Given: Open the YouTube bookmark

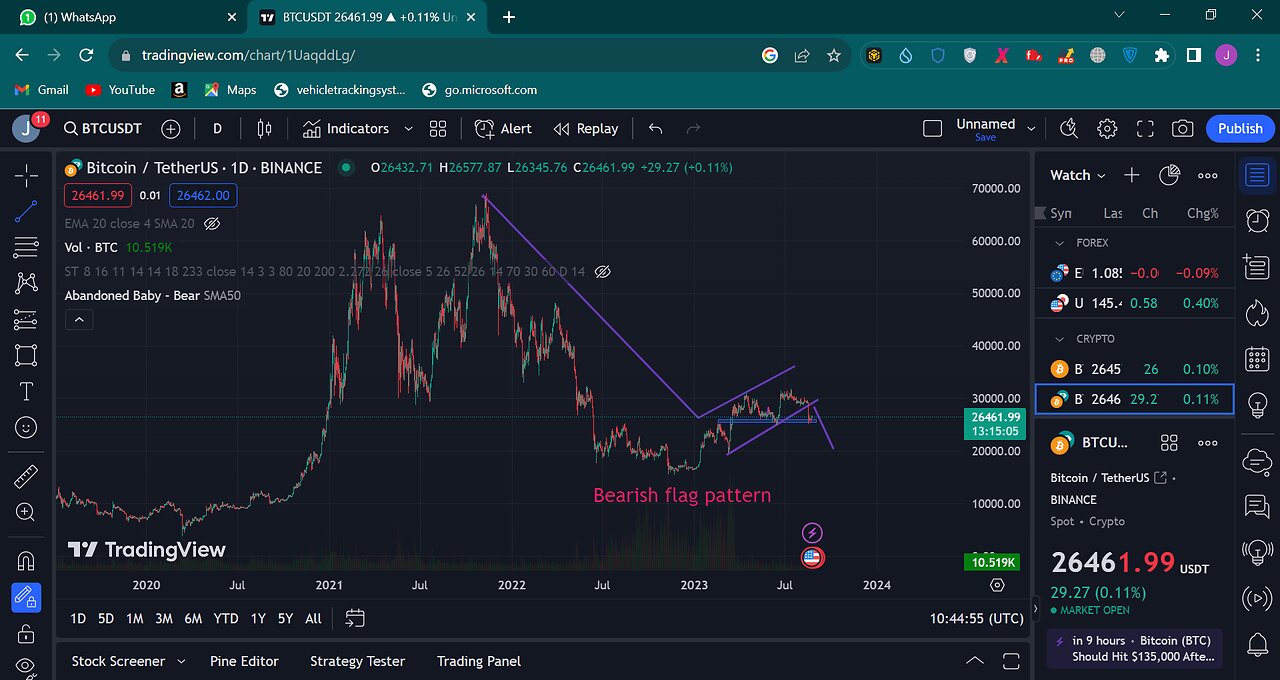Looking at the screenshot, I should pos(121,90).
